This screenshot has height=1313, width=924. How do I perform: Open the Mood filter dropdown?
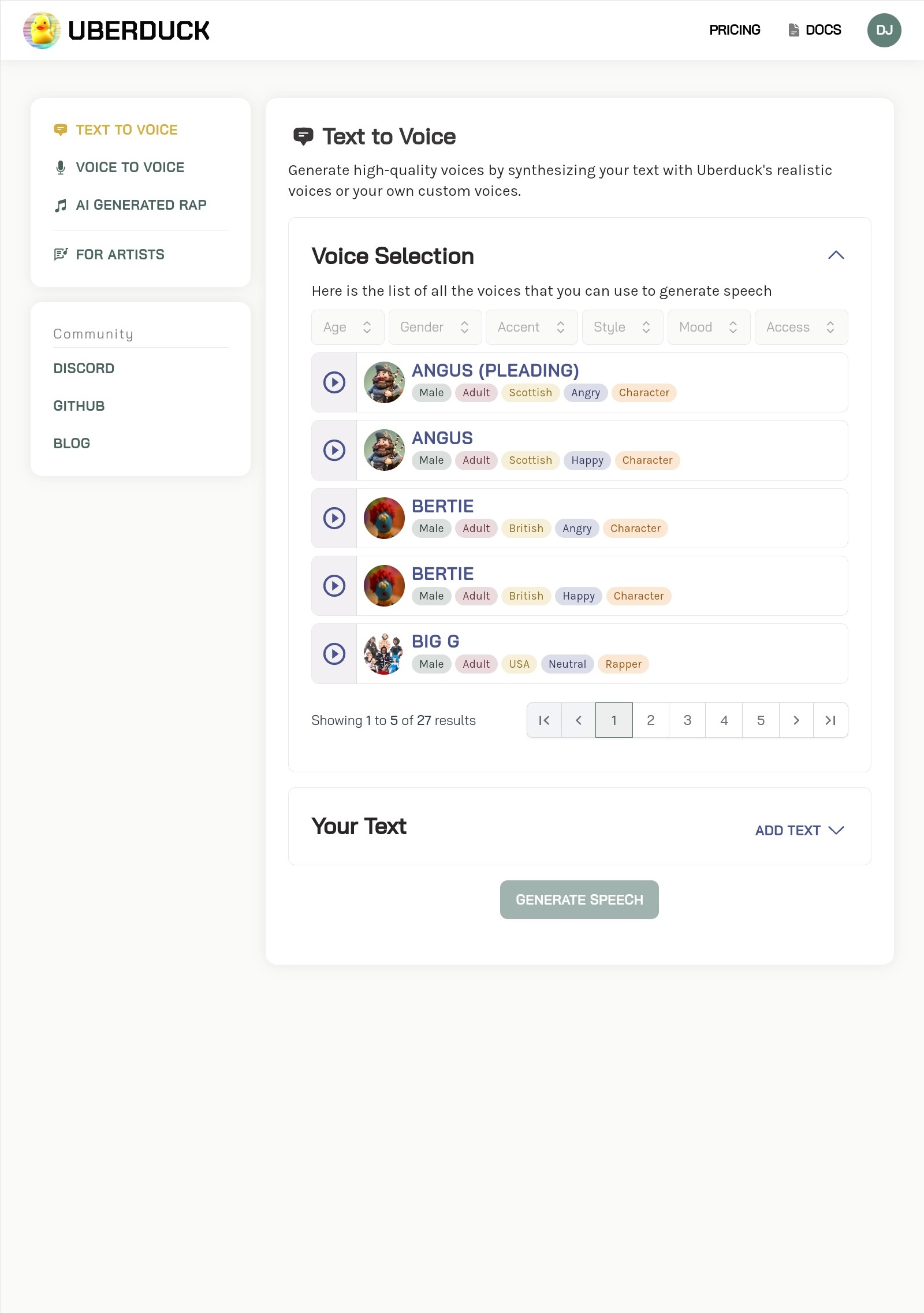tap(709, 328)
